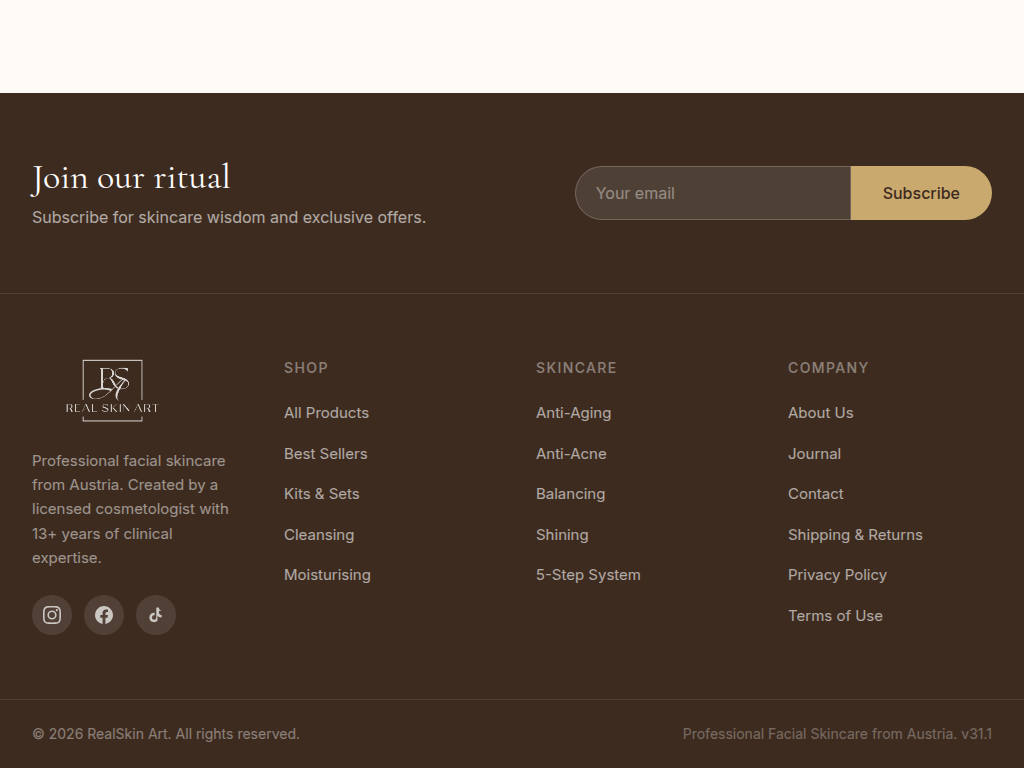Screen dimensions: 1024x768
Task: Select the Anti-Aging skincare link
Action: coord(573,412)
